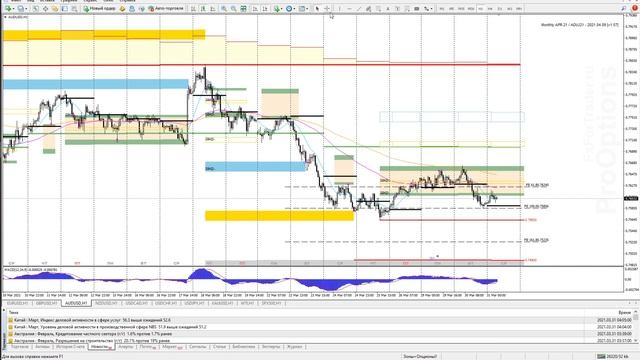
Task: Open news row Австралия Кредитование частного сектора
Action: point(320,333)
